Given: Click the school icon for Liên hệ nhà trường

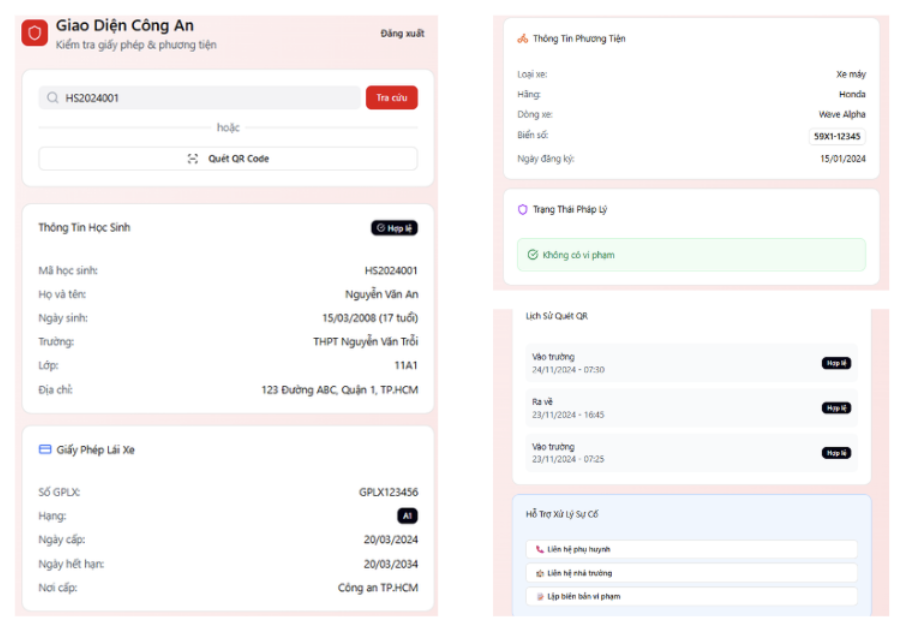Looking at the screenshot, I should click(x=540, y=573).
